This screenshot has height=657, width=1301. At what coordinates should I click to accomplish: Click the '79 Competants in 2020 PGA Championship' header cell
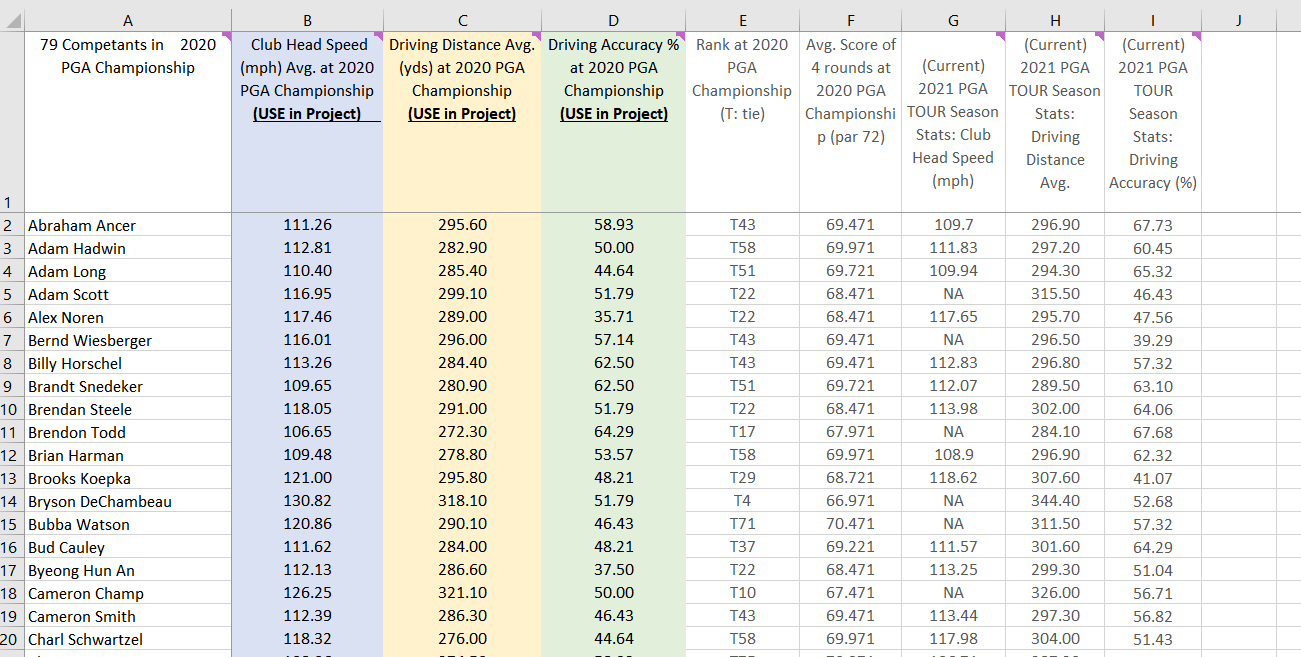pos(127,122)
